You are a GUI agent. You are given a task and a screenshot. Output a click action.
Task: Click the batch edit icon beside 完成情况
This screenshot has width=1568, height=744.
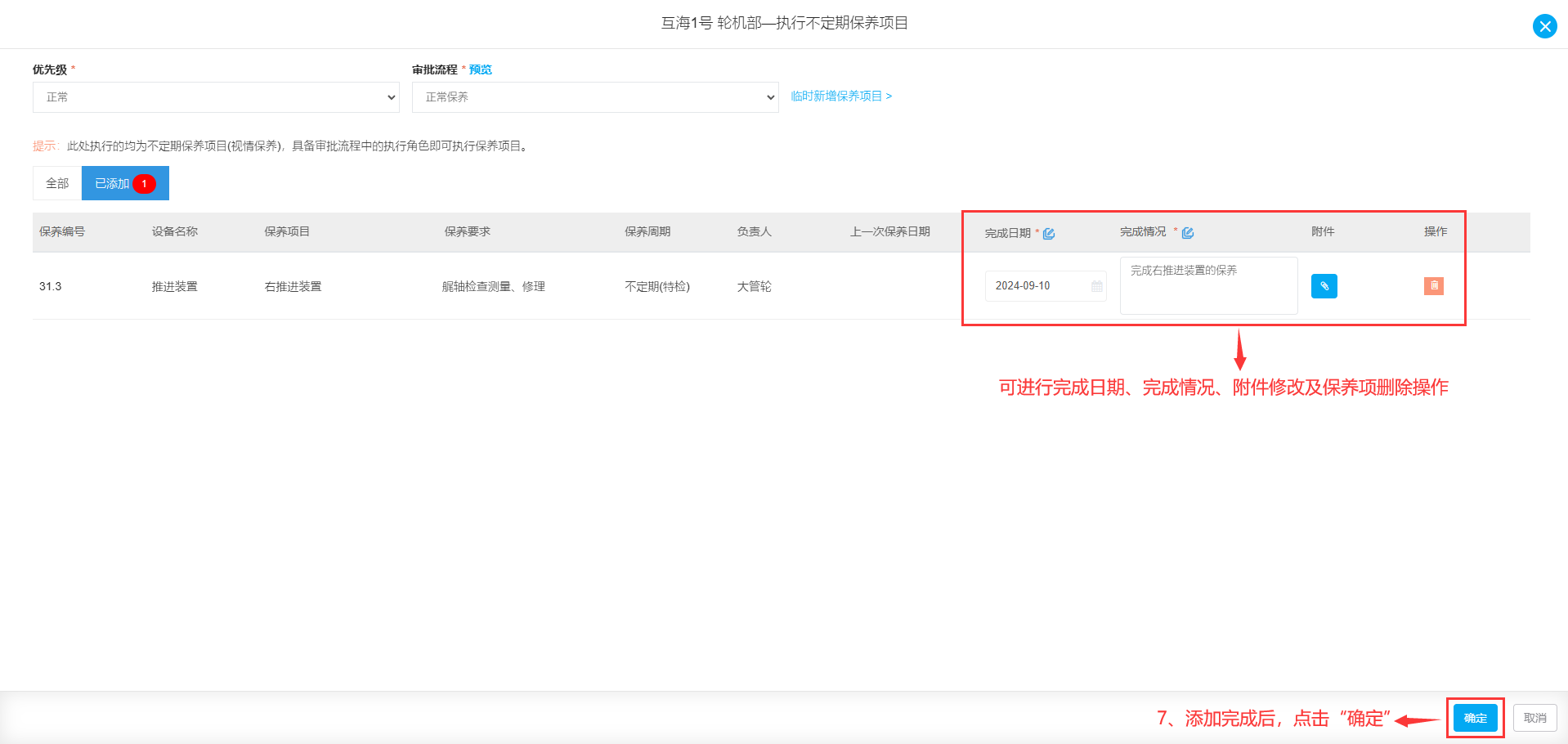click(x=1188, y=233)
